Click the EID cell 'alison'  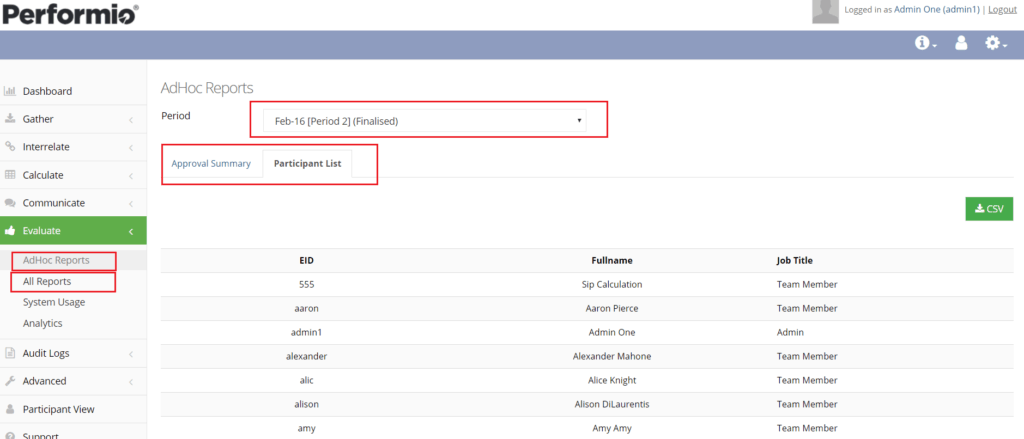(x=306, y=404)
